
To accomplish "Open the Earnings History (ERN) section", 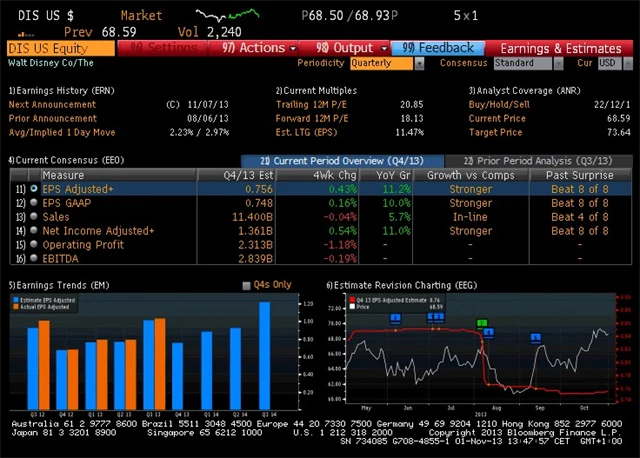I will coord(61,90).
